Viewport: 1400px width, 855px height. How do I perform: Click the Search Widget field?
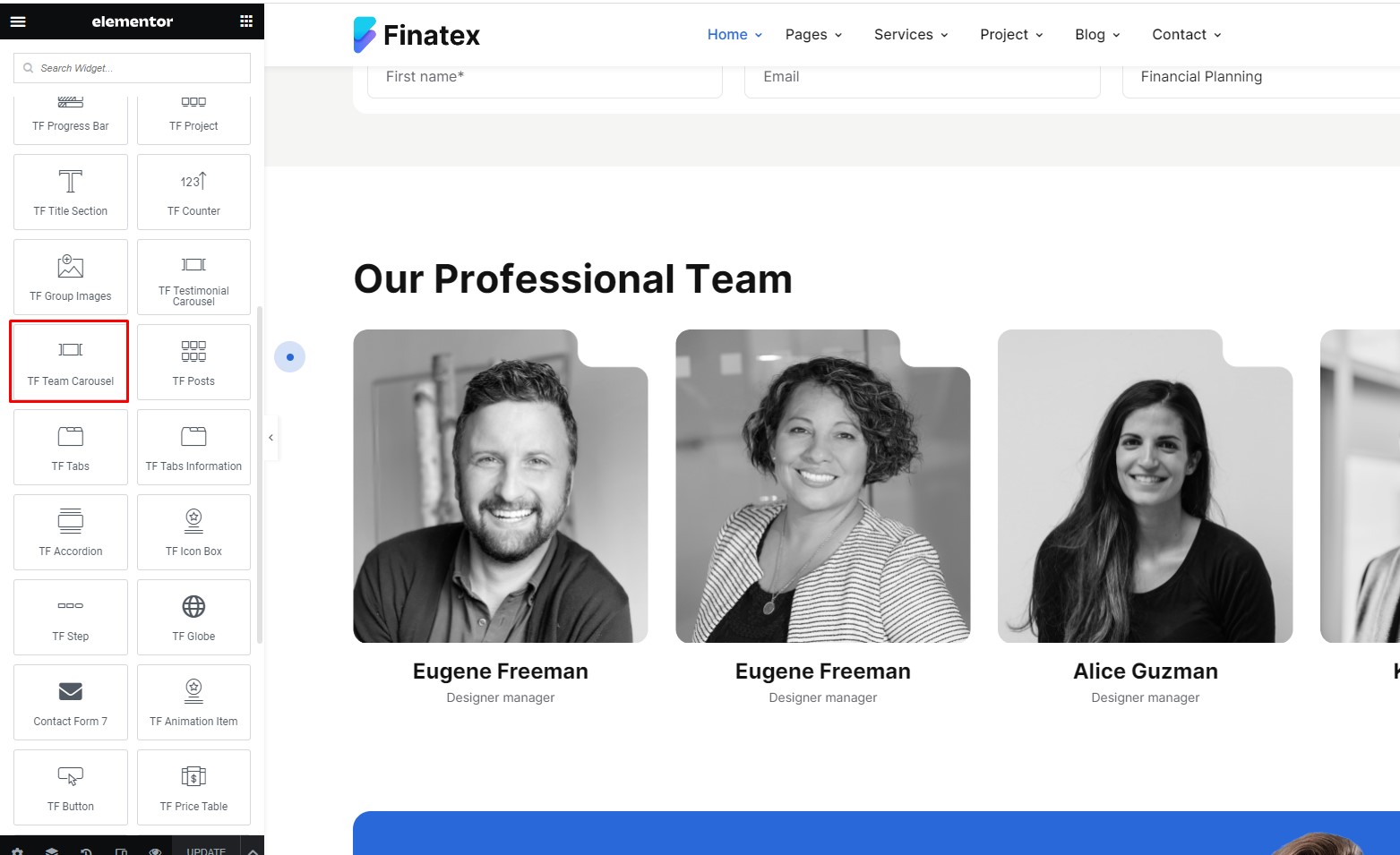point(132,68)
